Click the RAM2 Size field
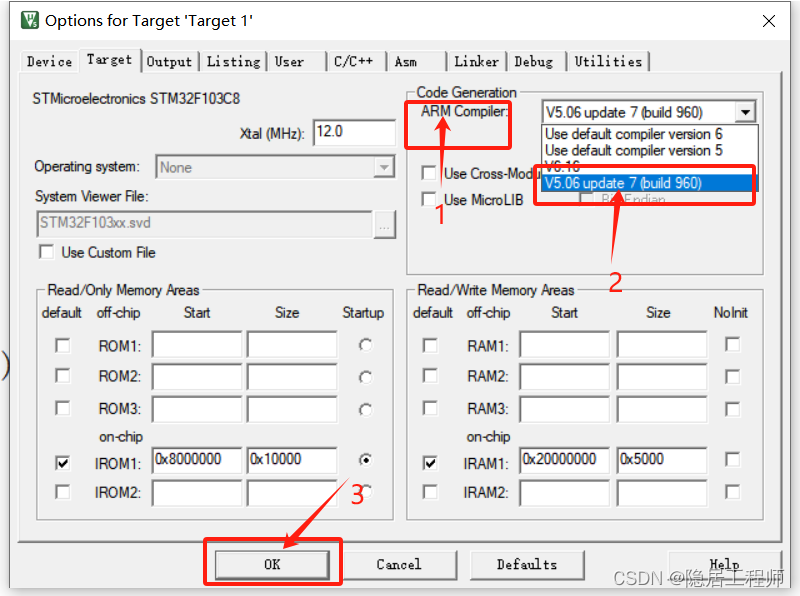The width and height of the screenshot is (800, 596). click(x=662, y=377)
